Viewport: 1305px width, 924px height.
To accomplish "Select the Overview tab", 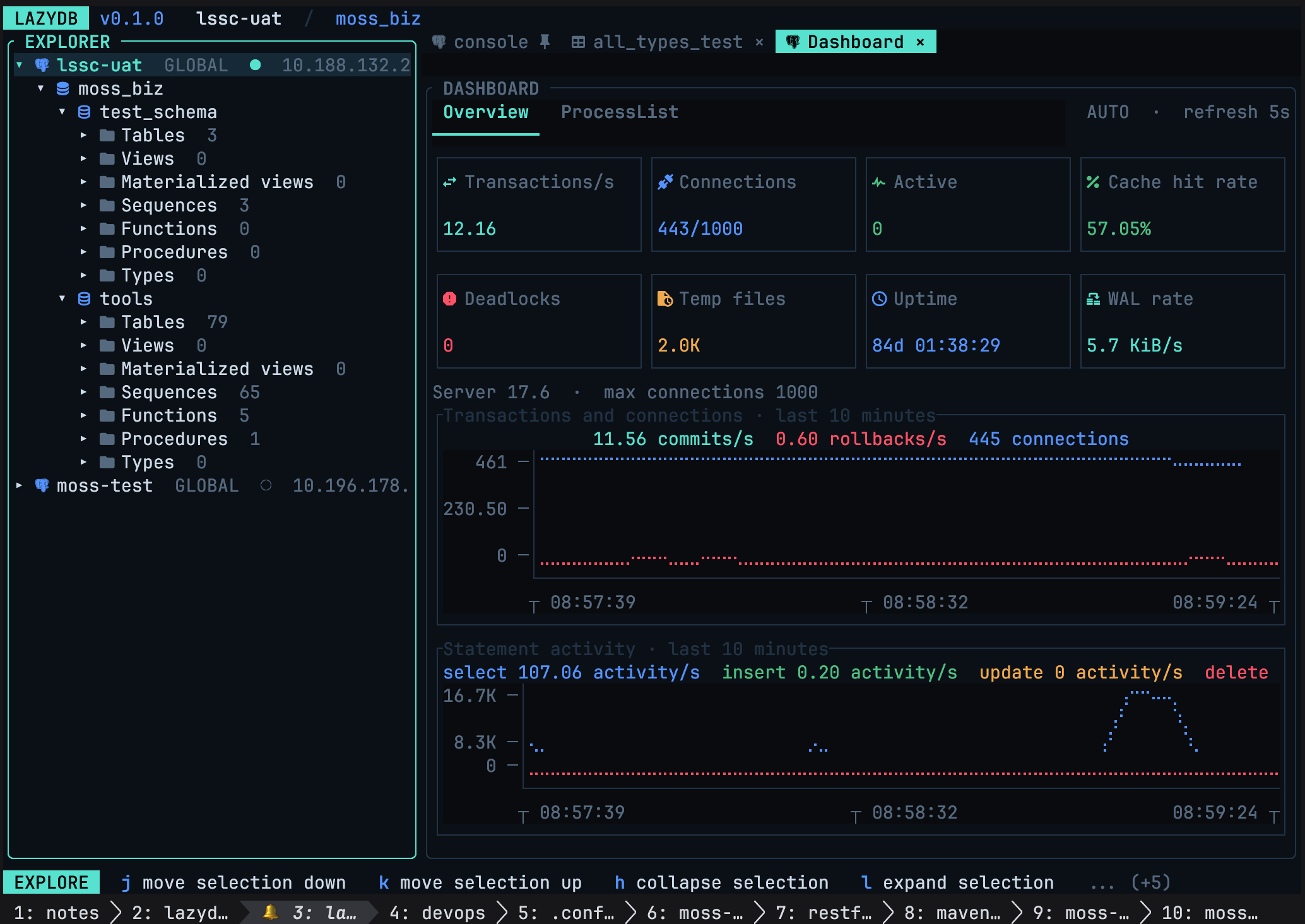I will point(486,112).
